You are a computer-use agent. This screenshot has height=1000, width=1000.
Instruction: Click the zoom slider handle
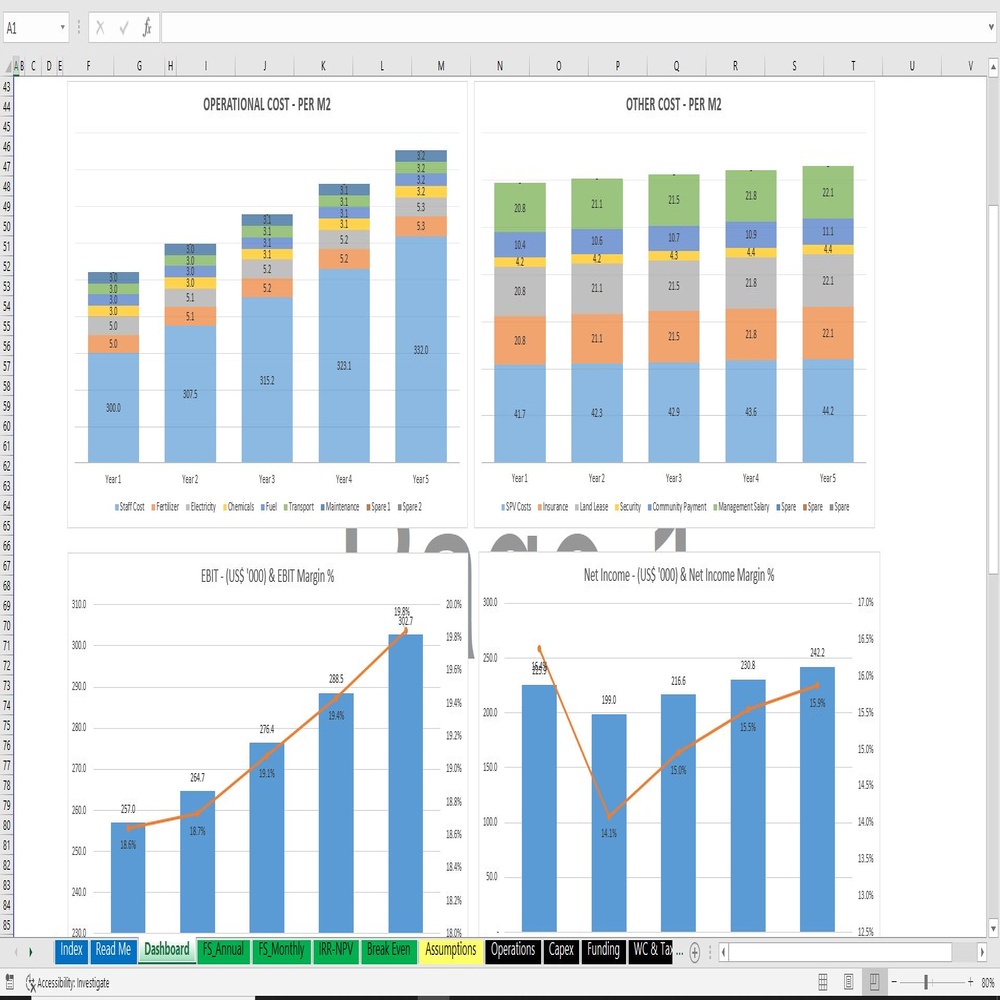coord(926,982)
